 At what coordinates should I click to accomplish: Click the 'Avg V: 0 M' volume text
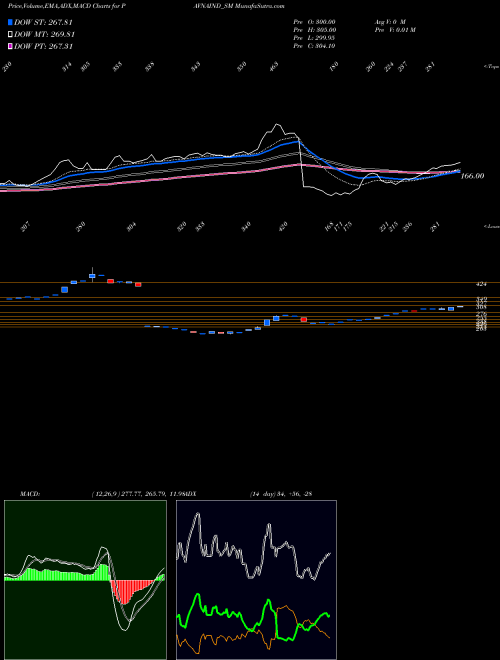pos(389,22)
